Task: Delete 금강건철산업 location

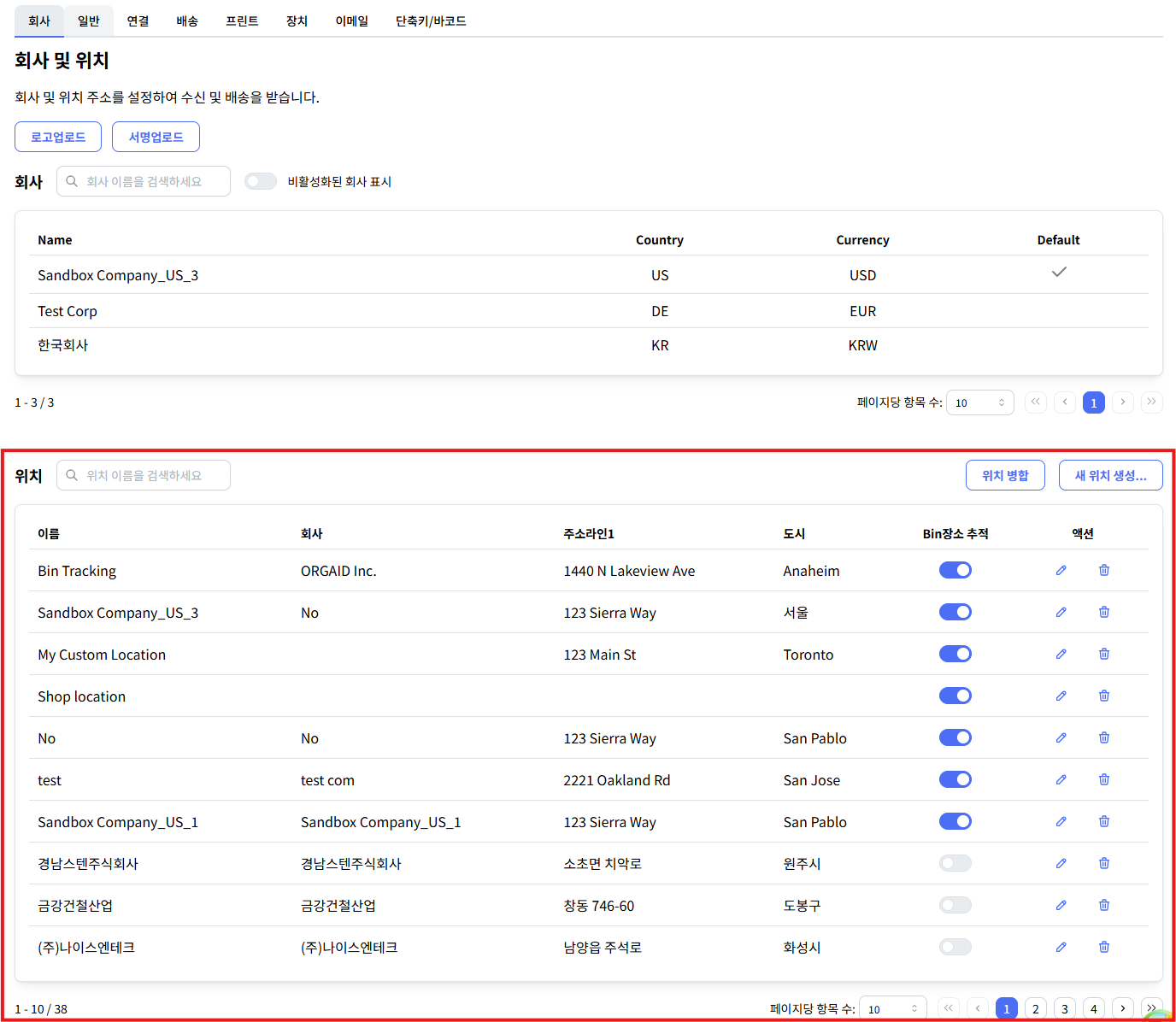Action: [x=1104, y=905]
